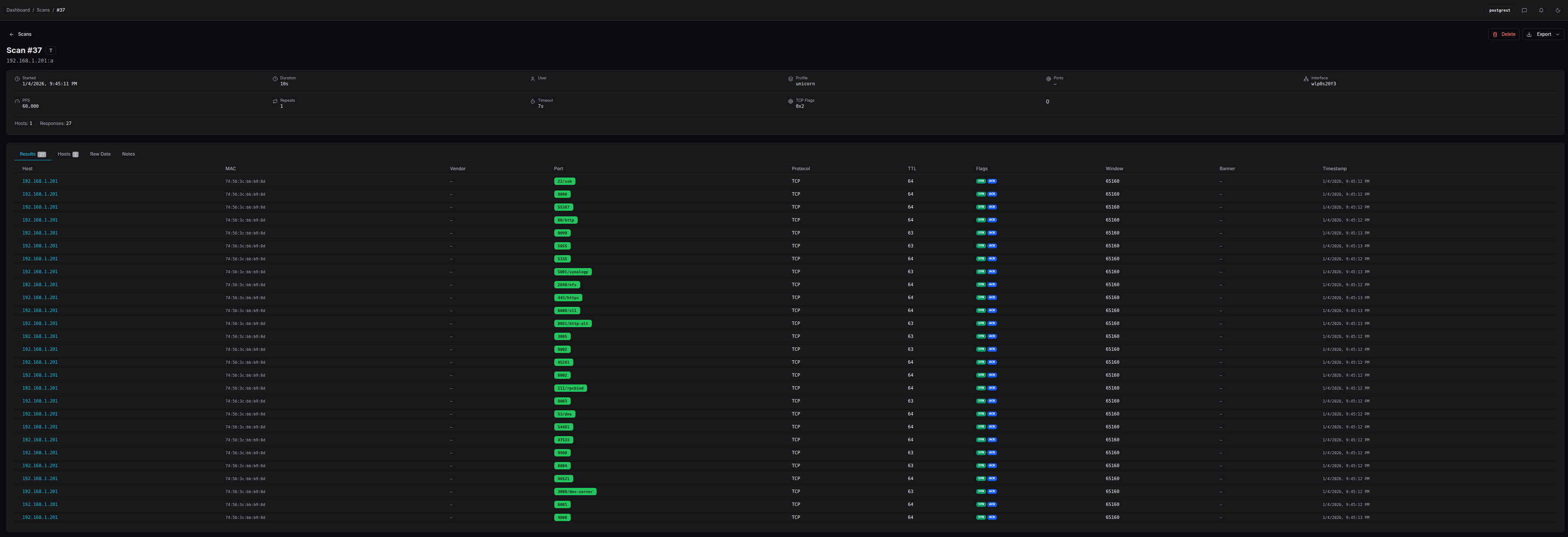Open the Notes tab

128,154
